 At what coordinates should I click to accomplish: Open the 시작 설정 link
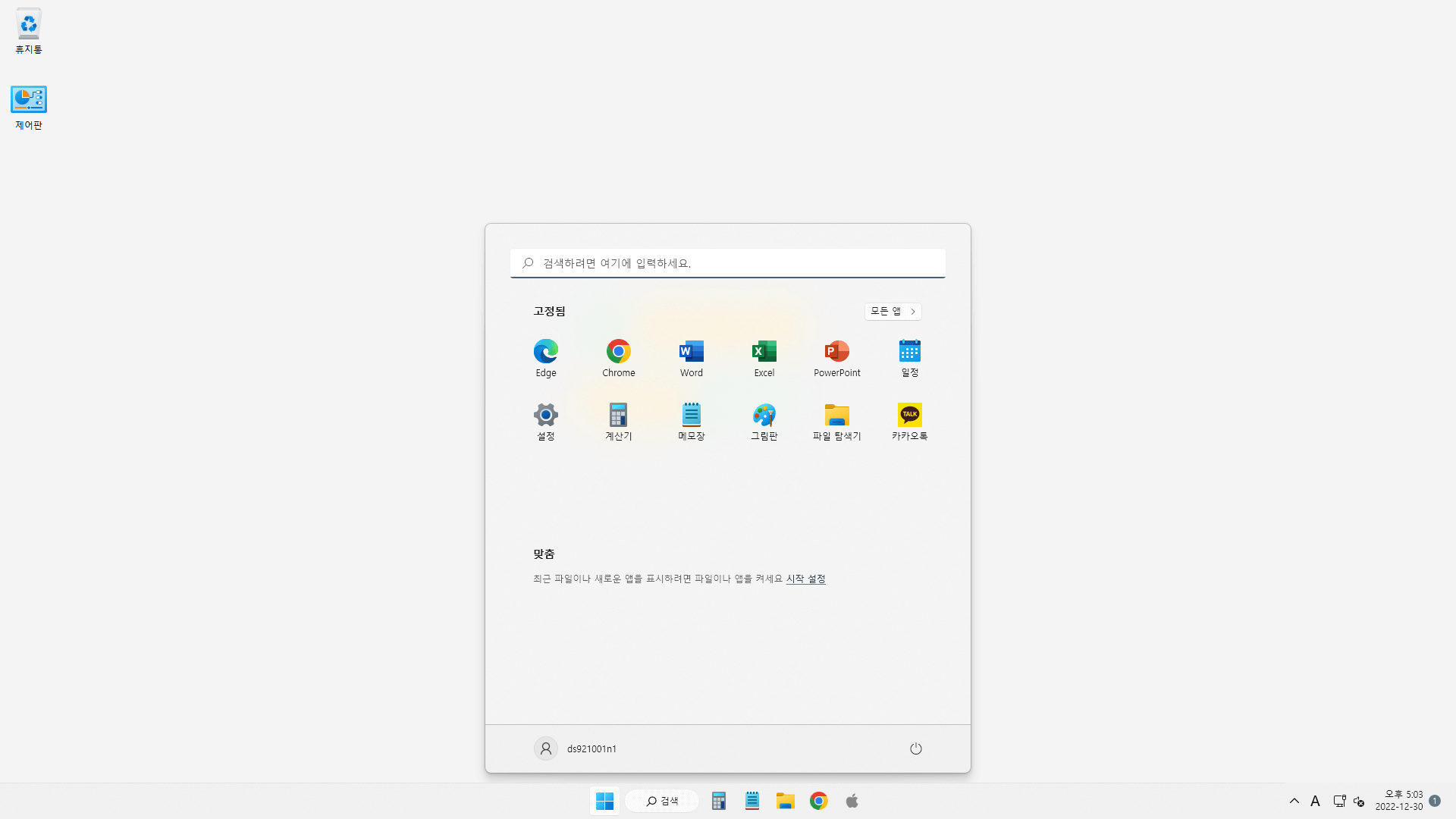(805, 579)
